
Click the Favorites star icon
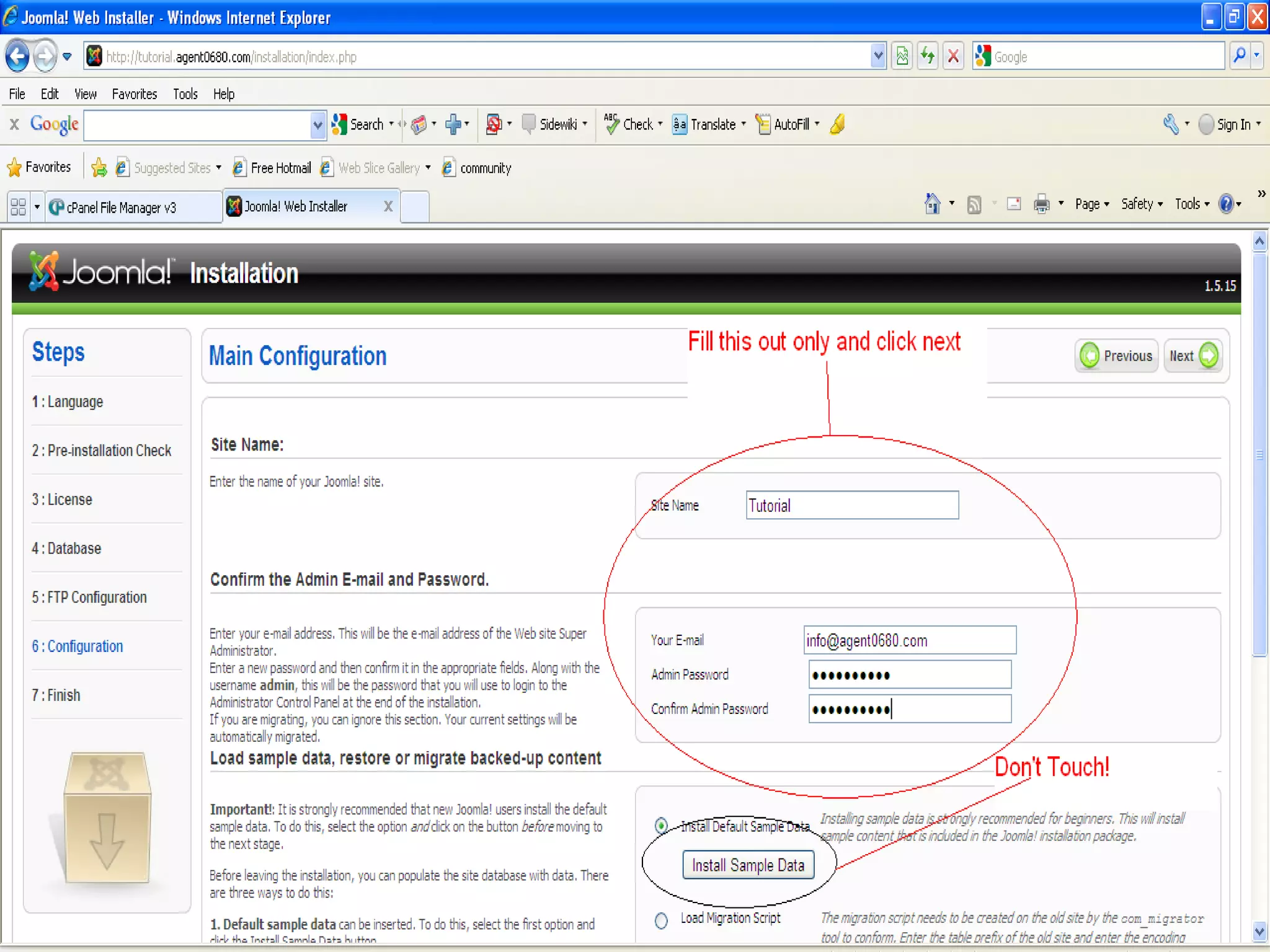(15, 167)
